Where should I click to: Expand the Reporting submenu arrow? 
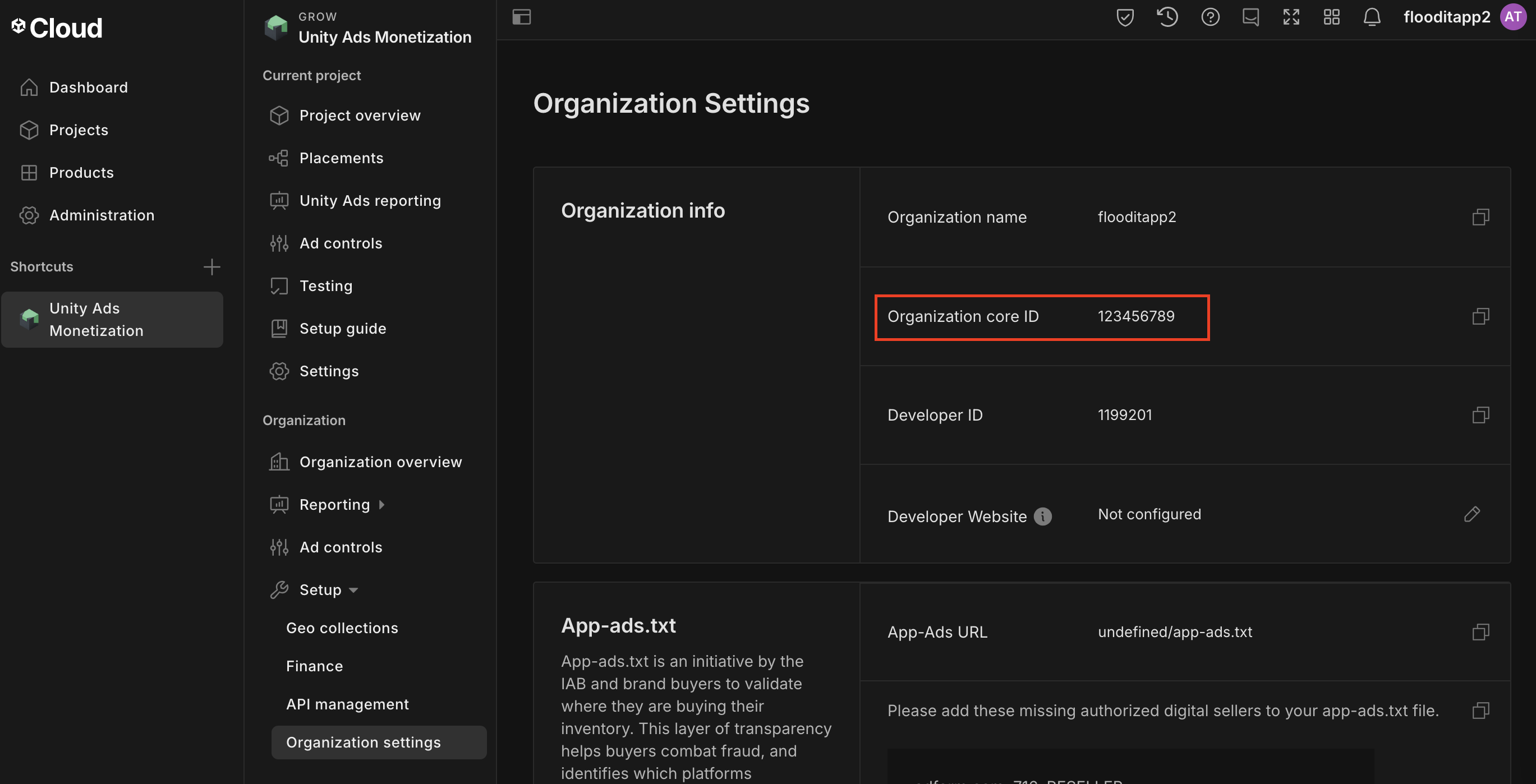point(381,505)
